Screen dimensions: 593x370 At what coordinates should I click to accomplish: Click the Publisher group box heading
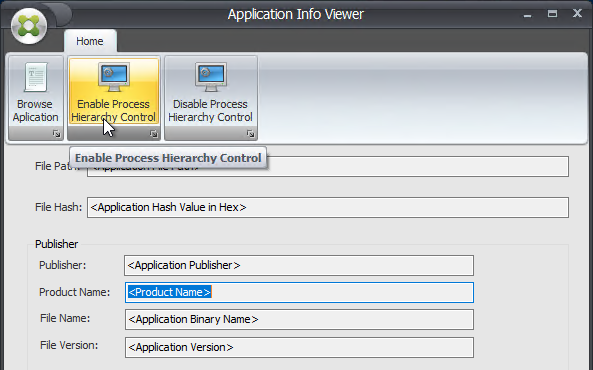pyautogui.click(x=57, y=244)
